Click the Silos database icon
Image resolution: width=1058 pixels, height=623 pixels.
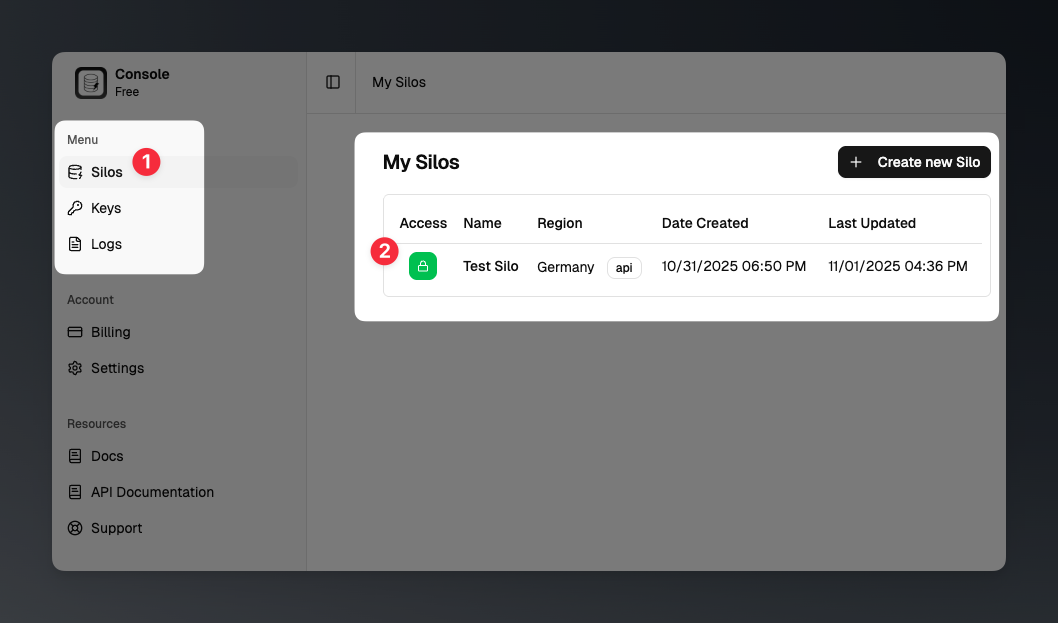click(x=75, y=172)
